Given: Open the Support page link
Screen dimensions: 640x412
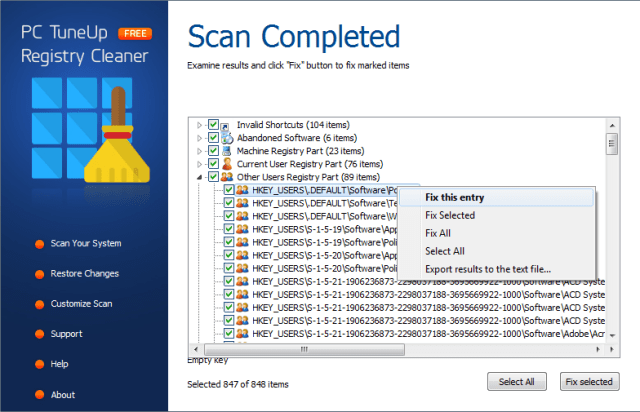Looking at the screenshot, I should (67, 334).
